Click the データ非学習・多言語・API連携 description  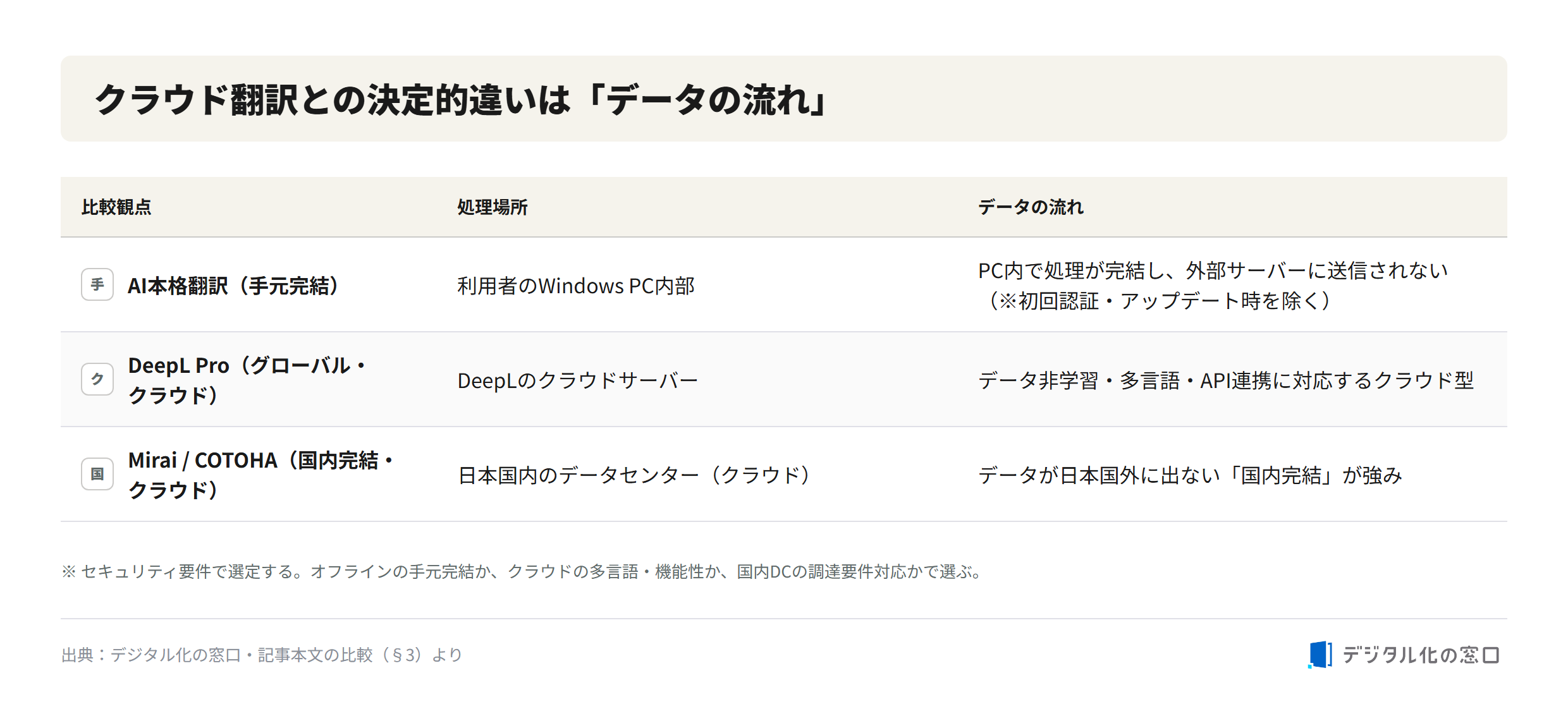point(1226,380)
